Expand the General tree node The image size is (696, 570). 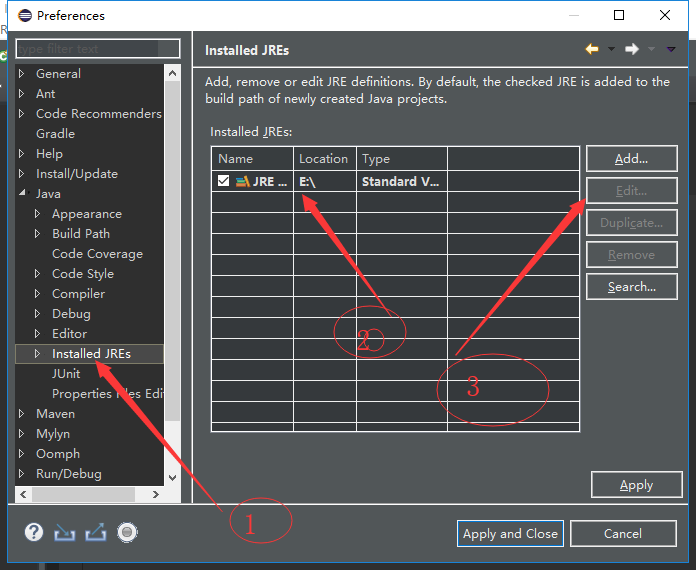point(21,73)
